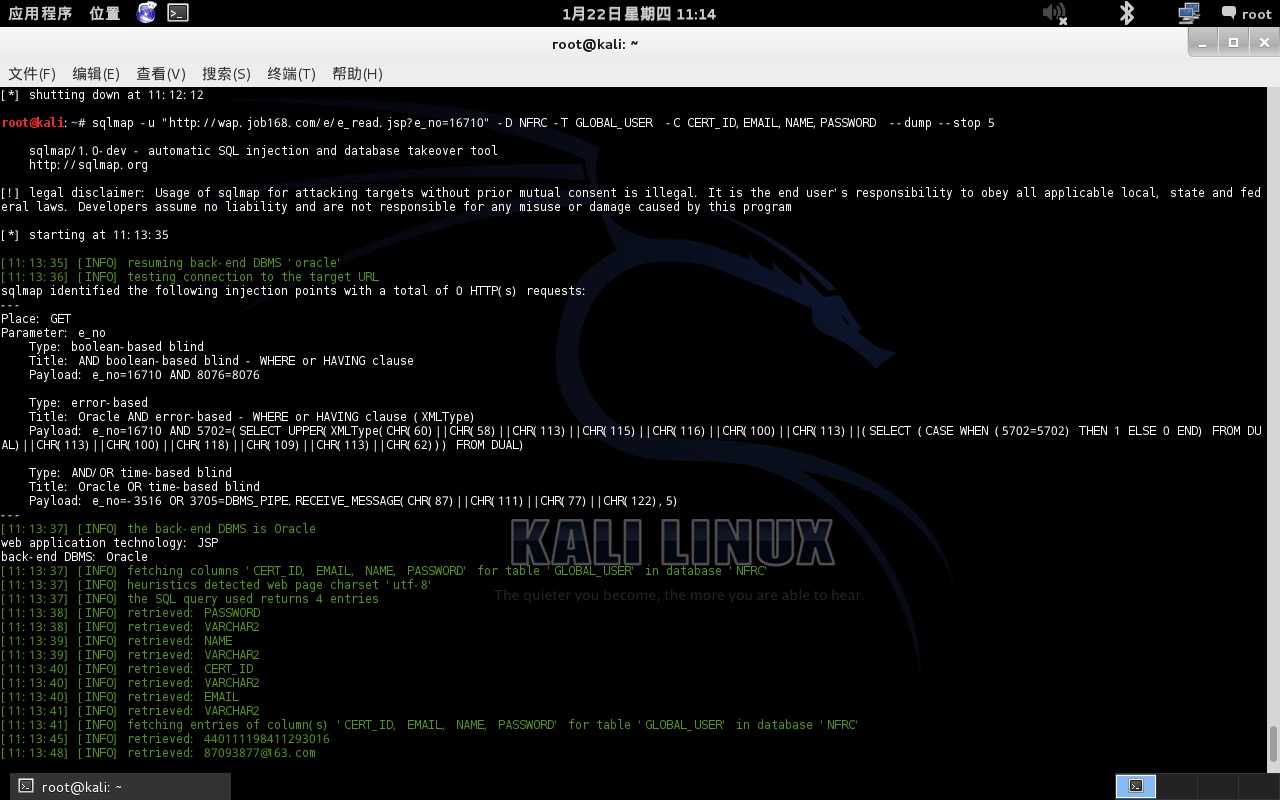Click '[*] shutting down at 11:12:12' line
Image resolution: width=1280 pixels, height=800 pixels.
[102, 95]
